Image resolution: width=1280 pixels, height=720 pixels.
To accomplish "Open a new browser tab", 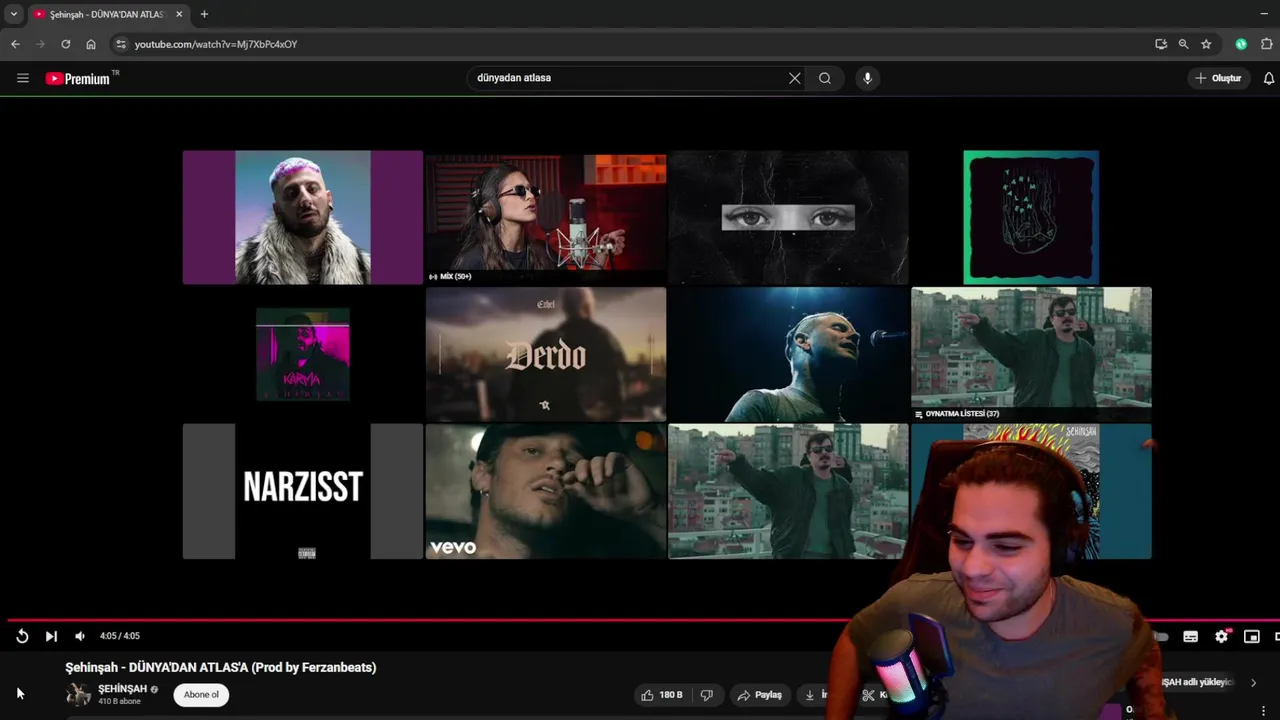I will tap(204, 14).
